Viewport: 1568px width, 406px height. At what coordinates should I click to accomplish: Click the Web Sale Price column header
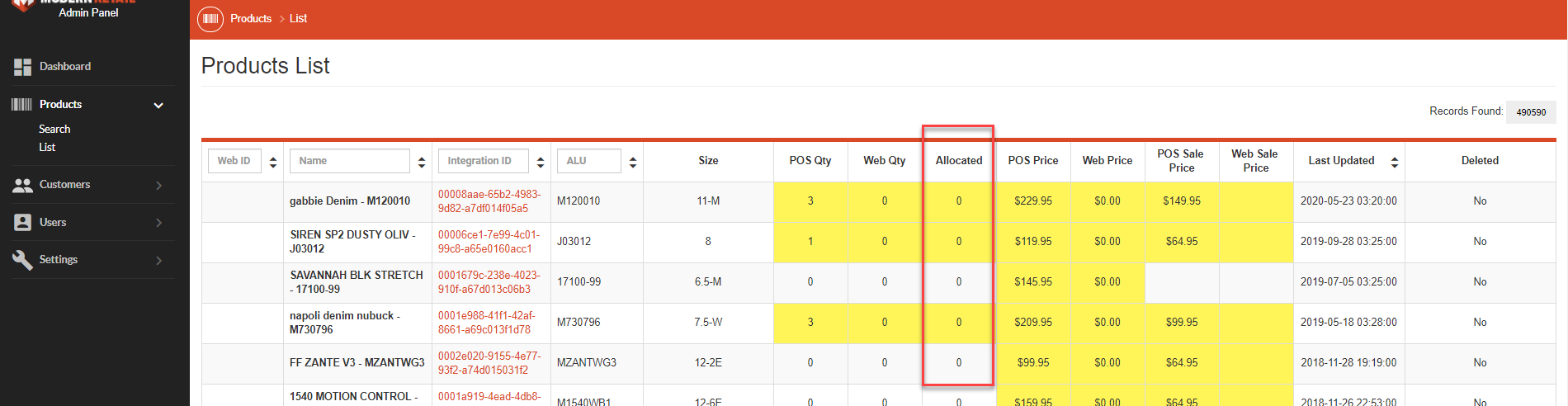pyautogui.click(x=1255, y=161)
